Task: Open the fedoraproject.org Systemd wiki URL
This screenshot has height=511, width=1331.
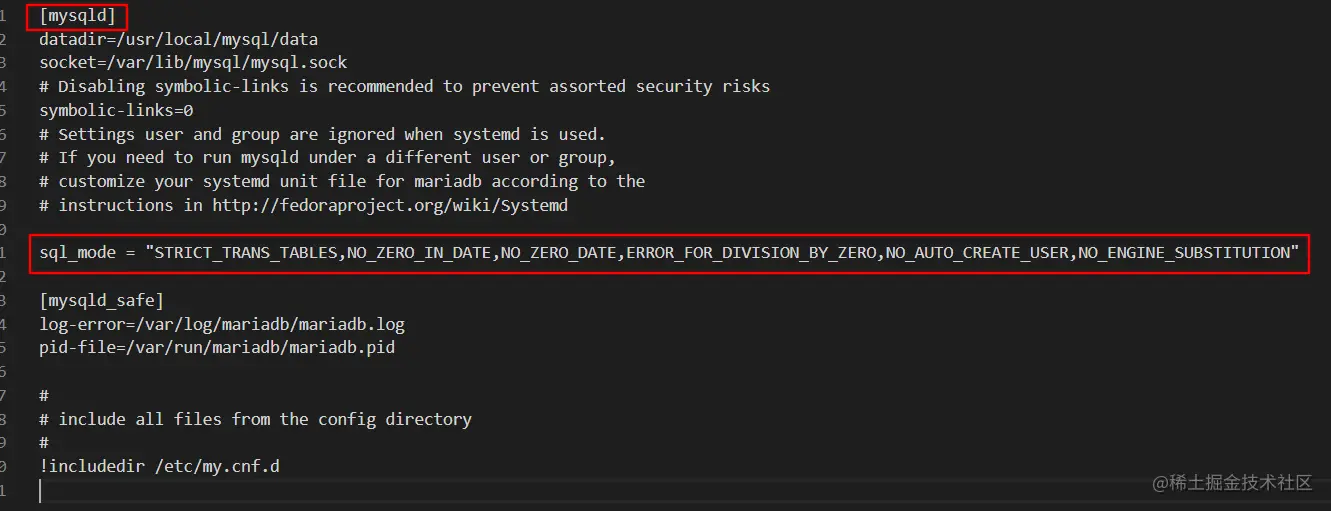Action: pyautogui.click(x=389, y=205)
